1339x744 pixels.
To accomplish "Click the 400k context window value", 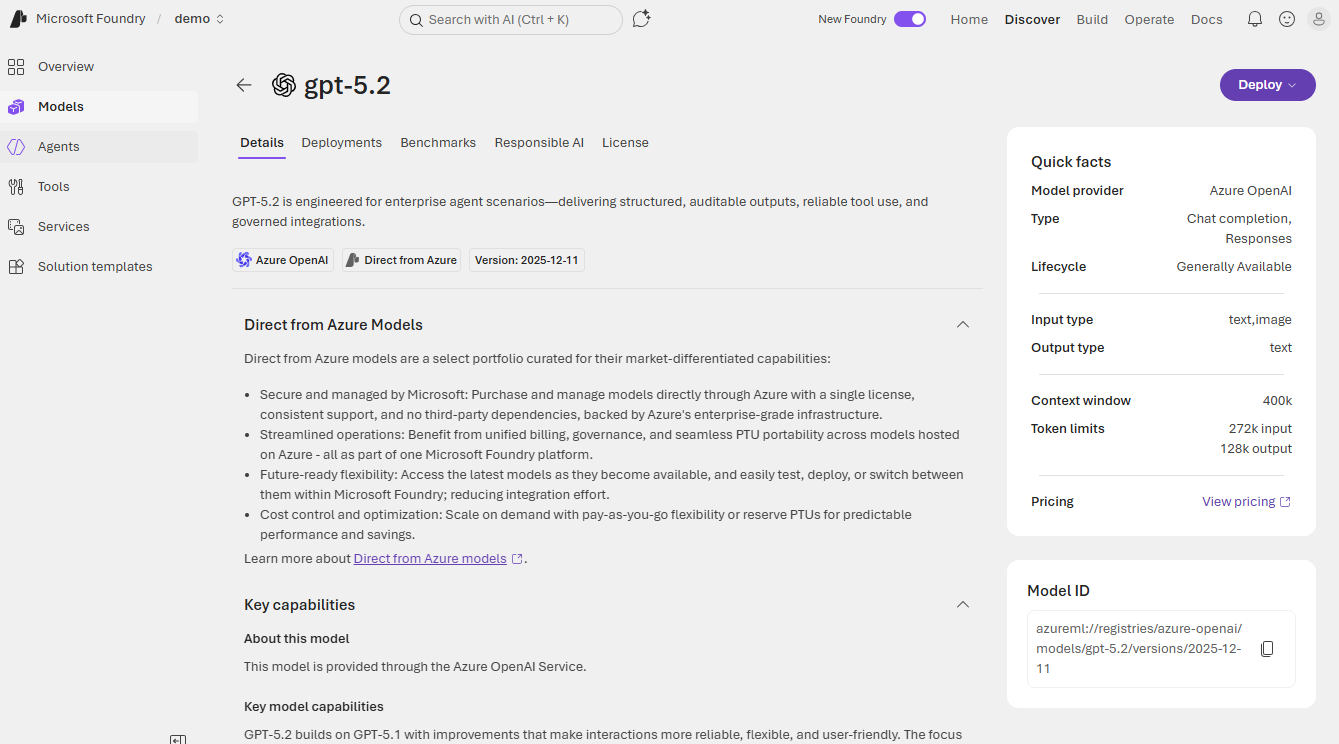I will [1277, 401].
